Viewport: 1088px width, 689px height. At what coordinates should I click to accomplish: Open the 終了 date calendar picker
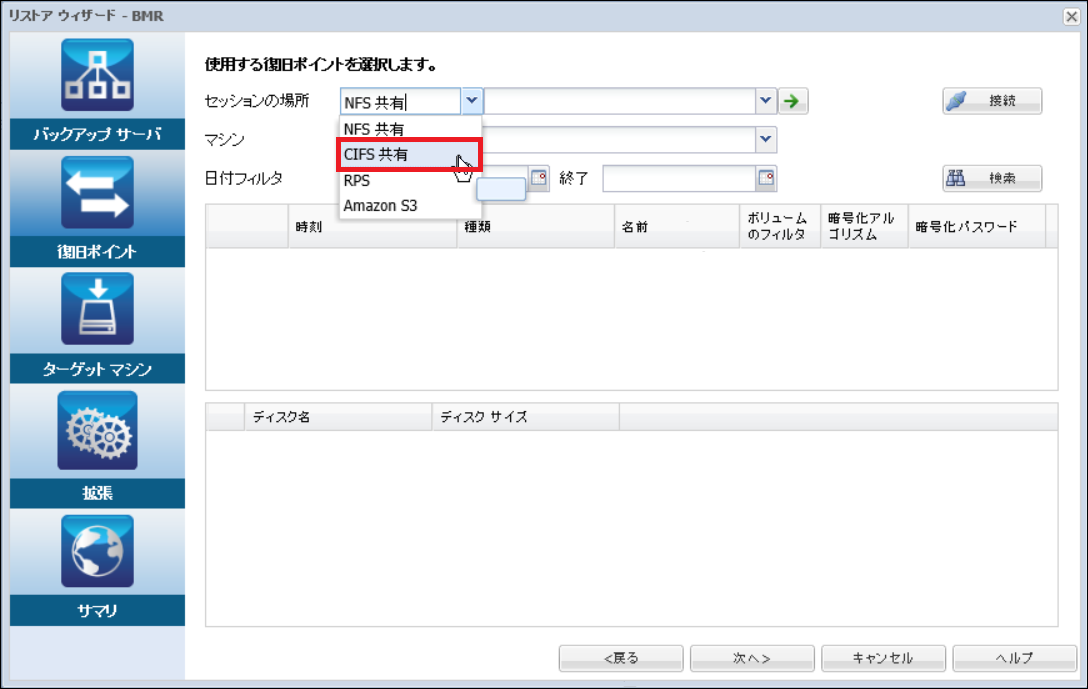tap(766, 178)
